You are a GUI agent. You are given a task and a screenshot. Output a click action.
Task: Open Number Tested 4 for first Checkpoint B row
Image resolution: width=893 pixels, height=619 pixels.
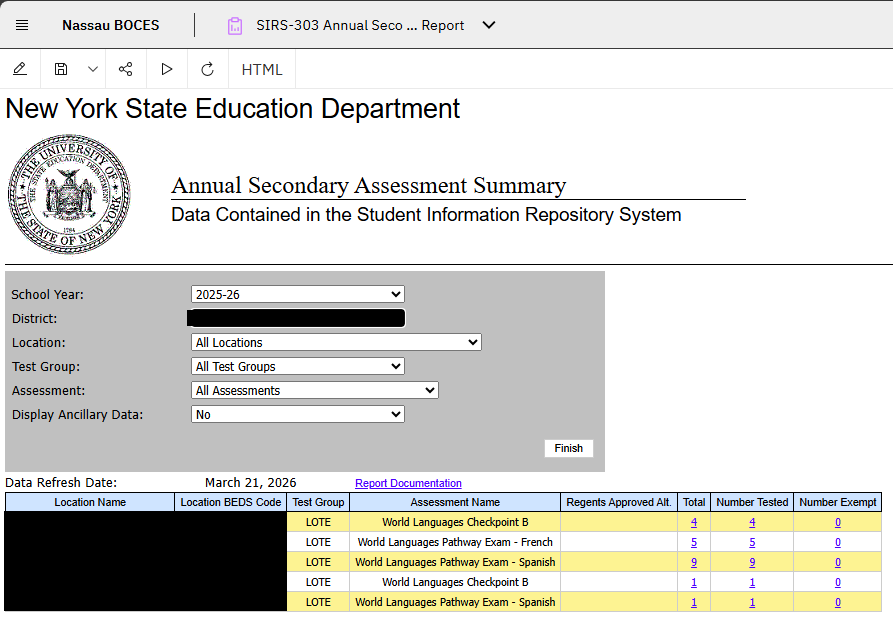point(752,522)
